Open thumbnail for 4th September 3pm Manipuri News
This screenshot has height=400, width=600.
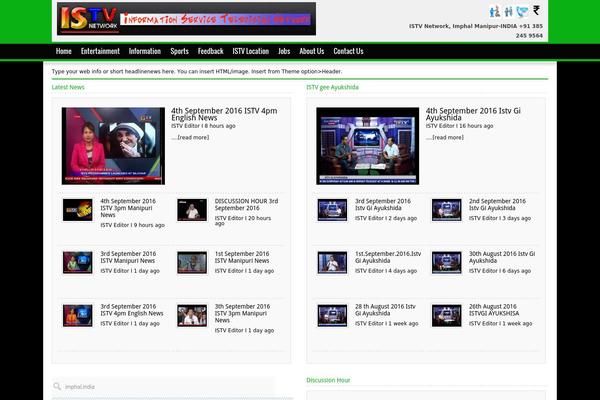coord(78,210)
